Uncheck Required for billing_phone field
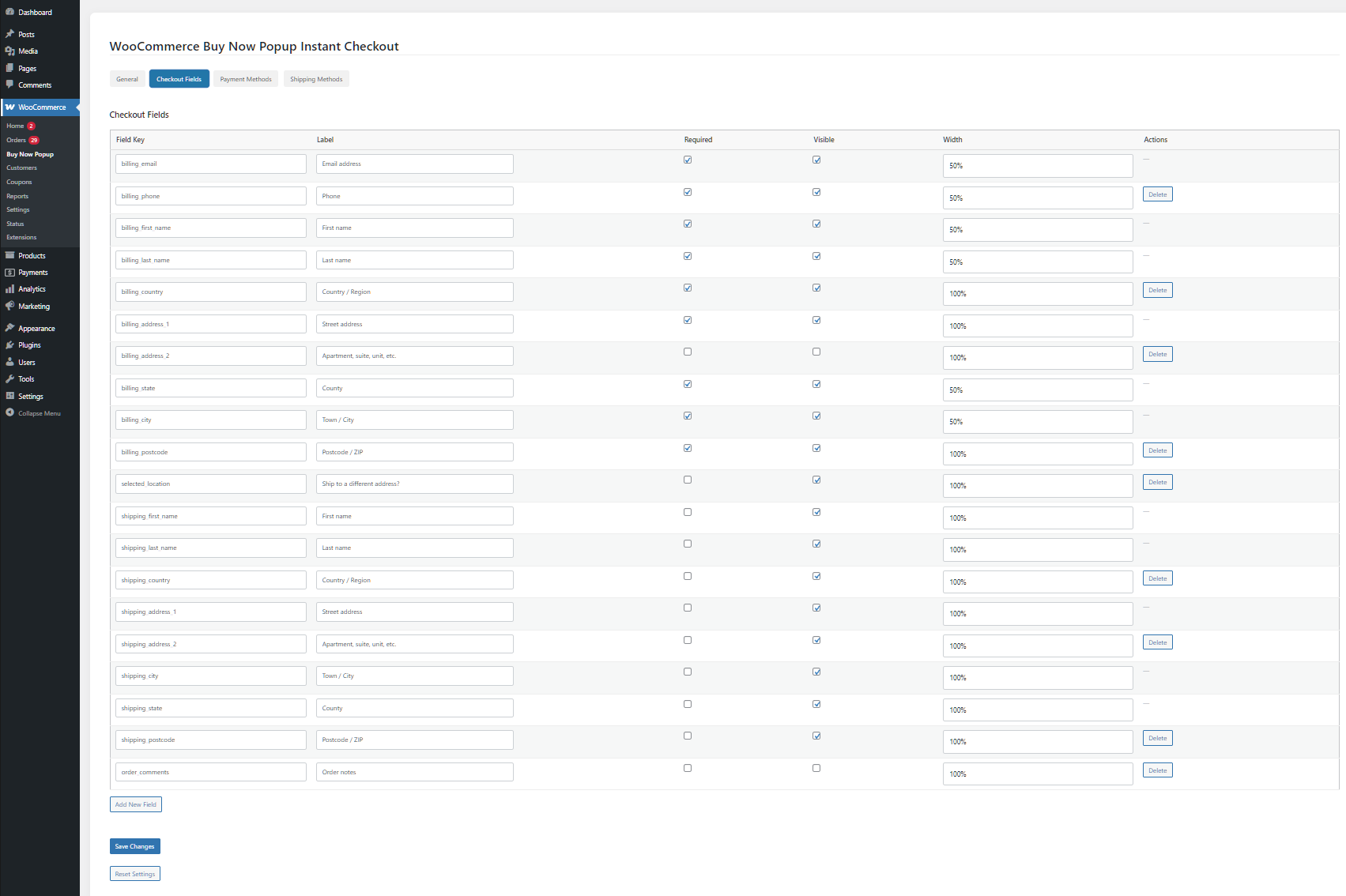Viewport: 1346px width, 896px height. coord(688,192)
